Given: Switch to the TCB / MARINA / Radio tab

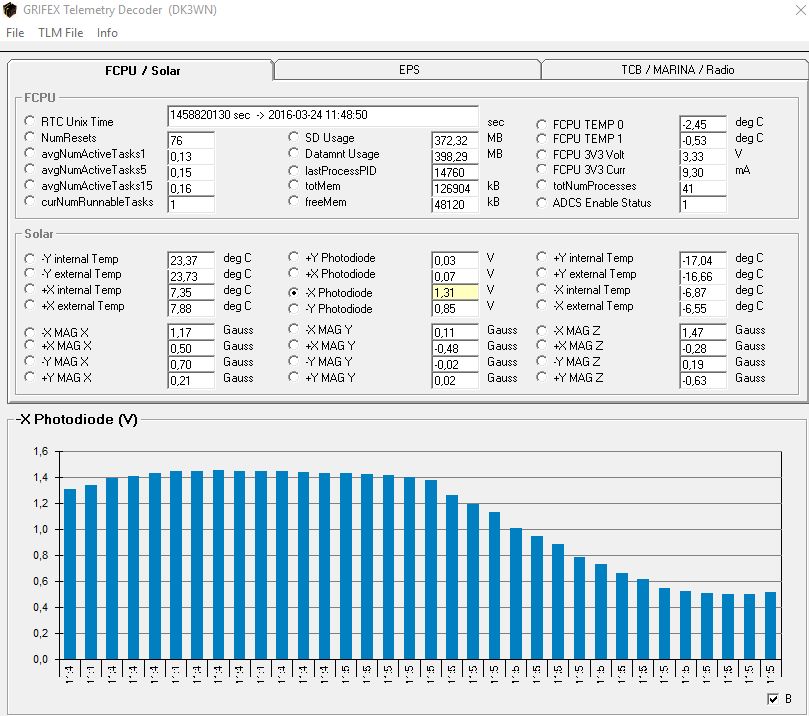Looking at the screenshot, I should pyautogui.click(x=676, y=70).
